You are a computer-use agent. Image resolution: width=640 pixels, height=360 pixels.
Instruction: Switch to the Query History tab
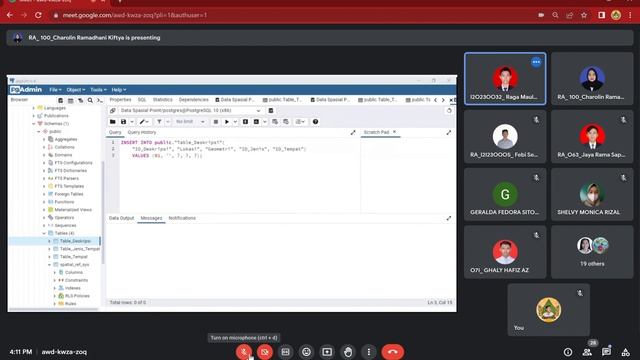(142, 132)
